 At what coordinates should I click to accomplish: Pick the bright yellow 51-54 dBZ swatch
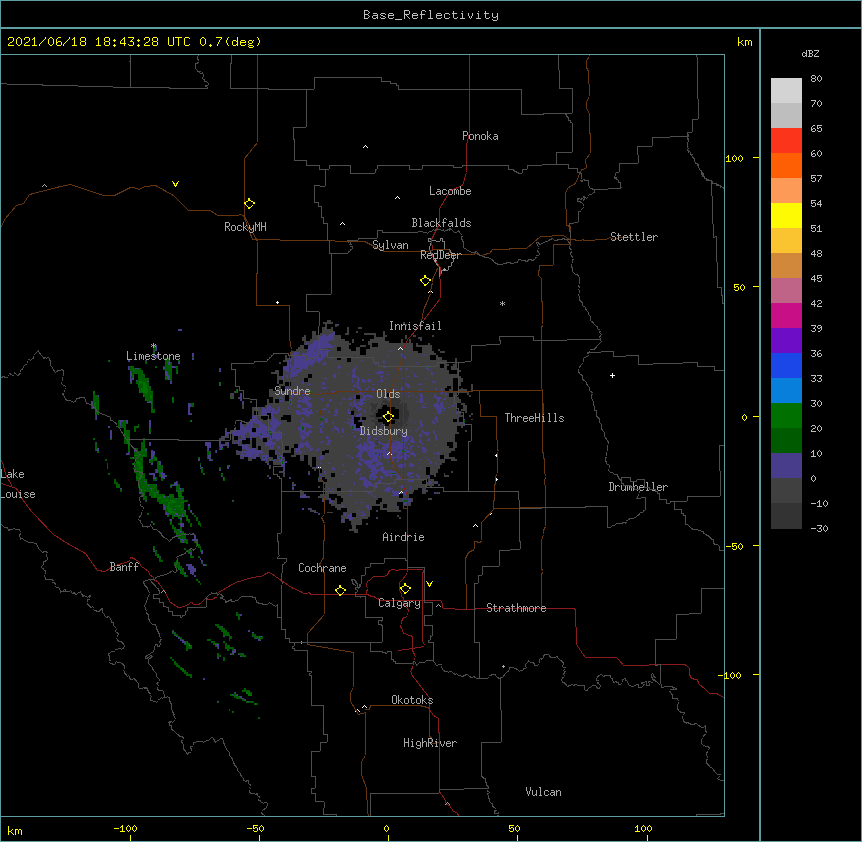point(786,215)
